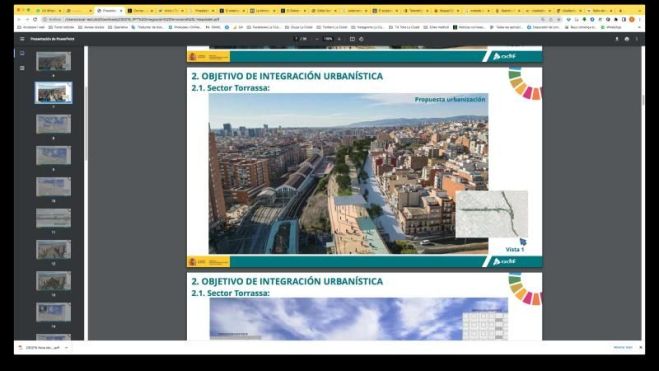Click the PDF zoom in plus button
The width and height of the screenshot is (659, 371).
[339, 39]
